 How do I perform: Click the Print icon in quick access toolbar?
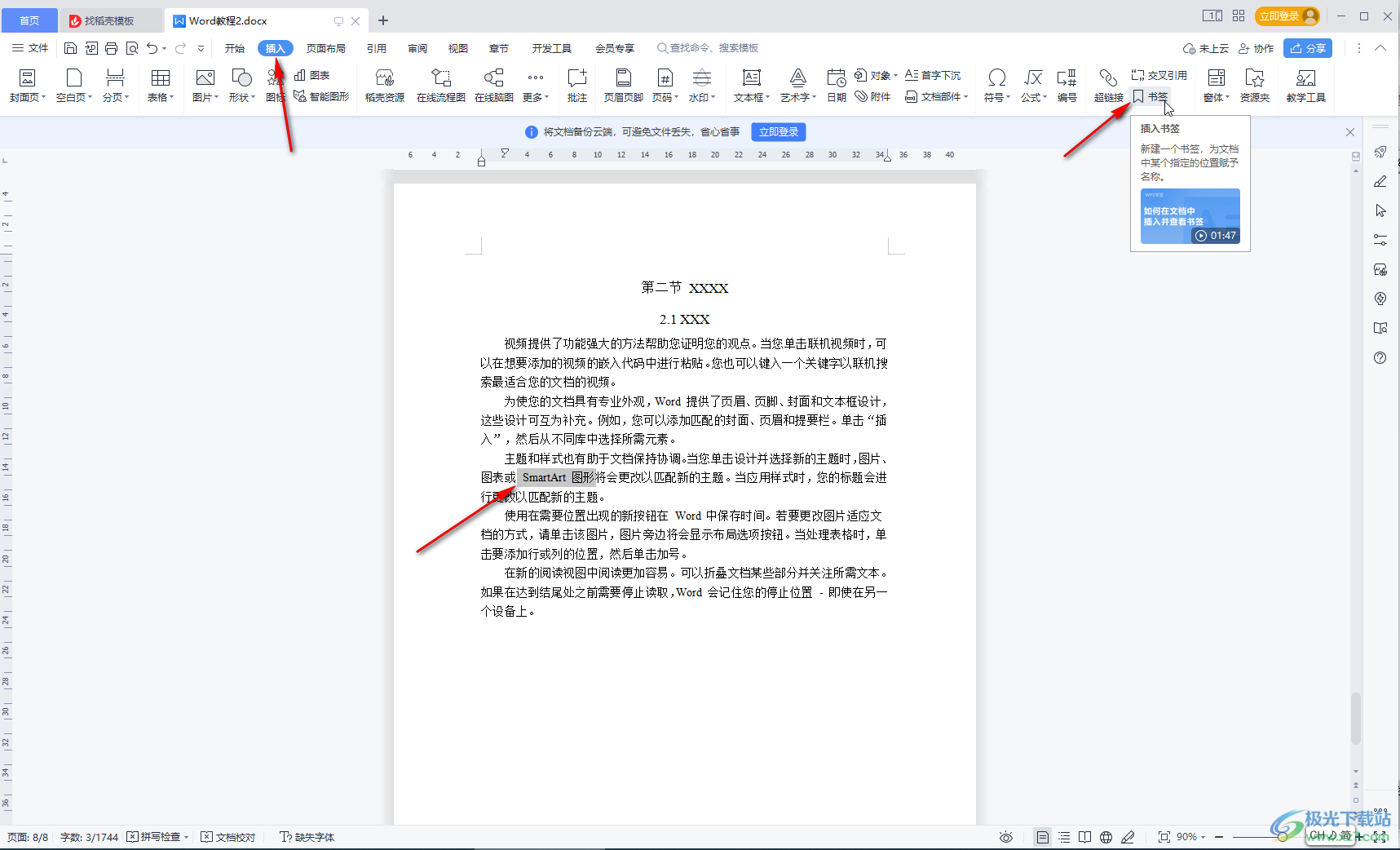tap(111, 48)
